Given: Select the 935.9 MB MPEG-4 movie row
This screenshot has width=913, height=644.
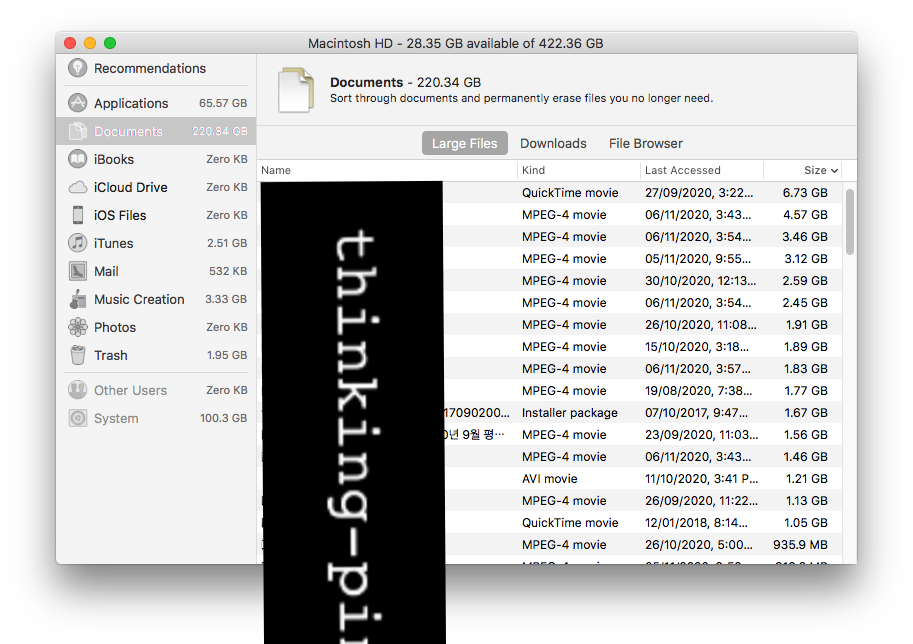Looking at the screenshot, I should point(550,545).
